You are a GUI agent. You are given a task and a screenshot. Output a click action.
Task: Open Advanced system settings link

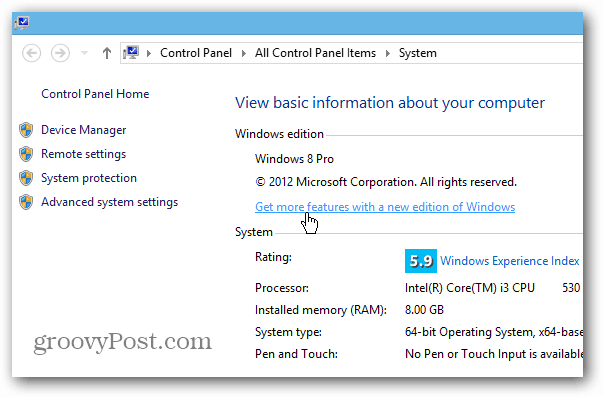(110, 202)
